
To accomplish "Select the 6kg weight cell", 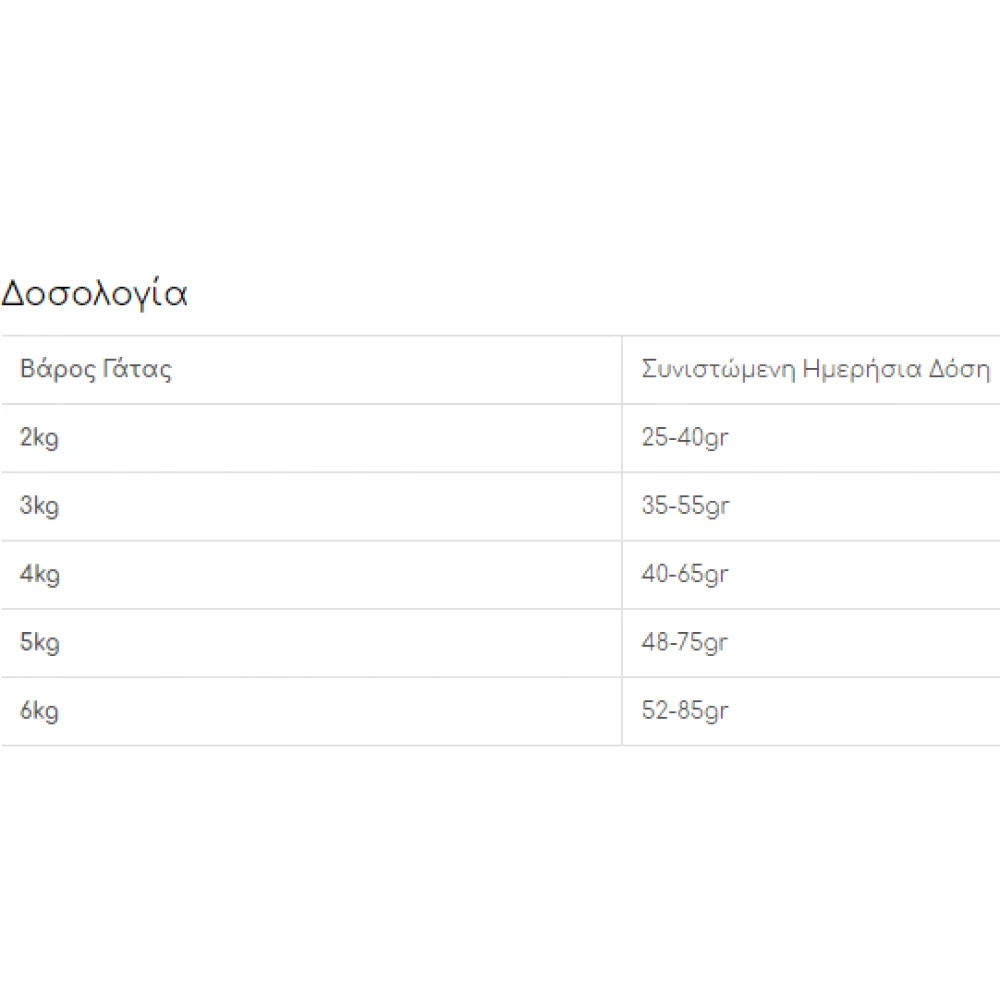I will pyautogui.click(x=39, y=711).
